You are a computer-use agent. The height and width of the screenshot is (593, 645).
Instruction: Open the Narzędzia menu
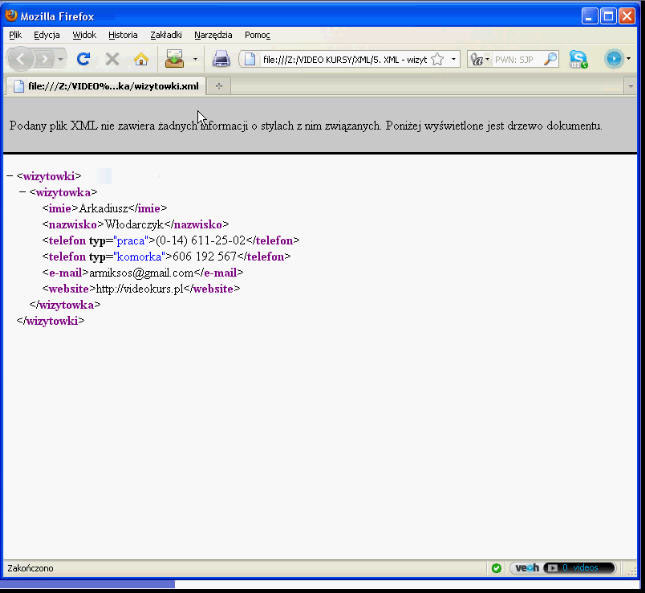pyautogui.click(x=213, y=35)
